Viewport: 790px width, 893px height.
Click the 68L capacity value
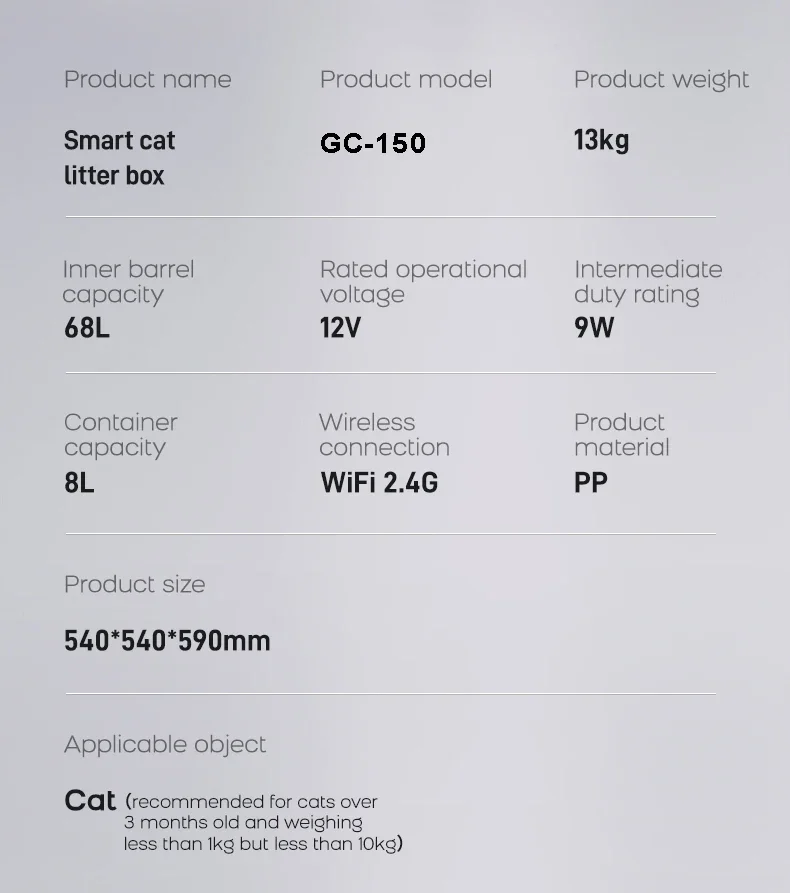87,328
